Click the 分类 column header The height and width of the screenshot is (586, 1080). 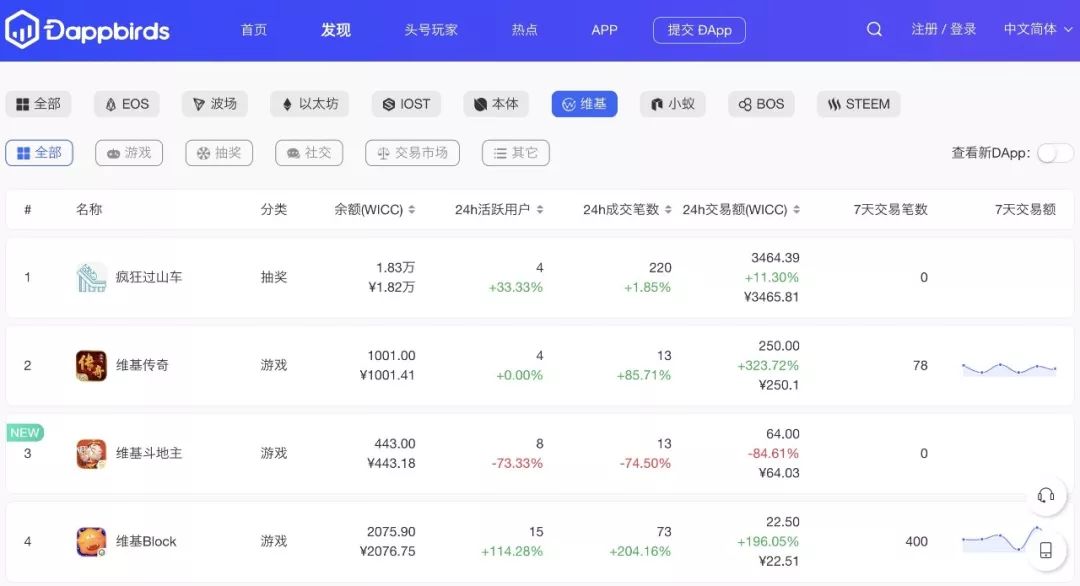(x=273, y=209)
